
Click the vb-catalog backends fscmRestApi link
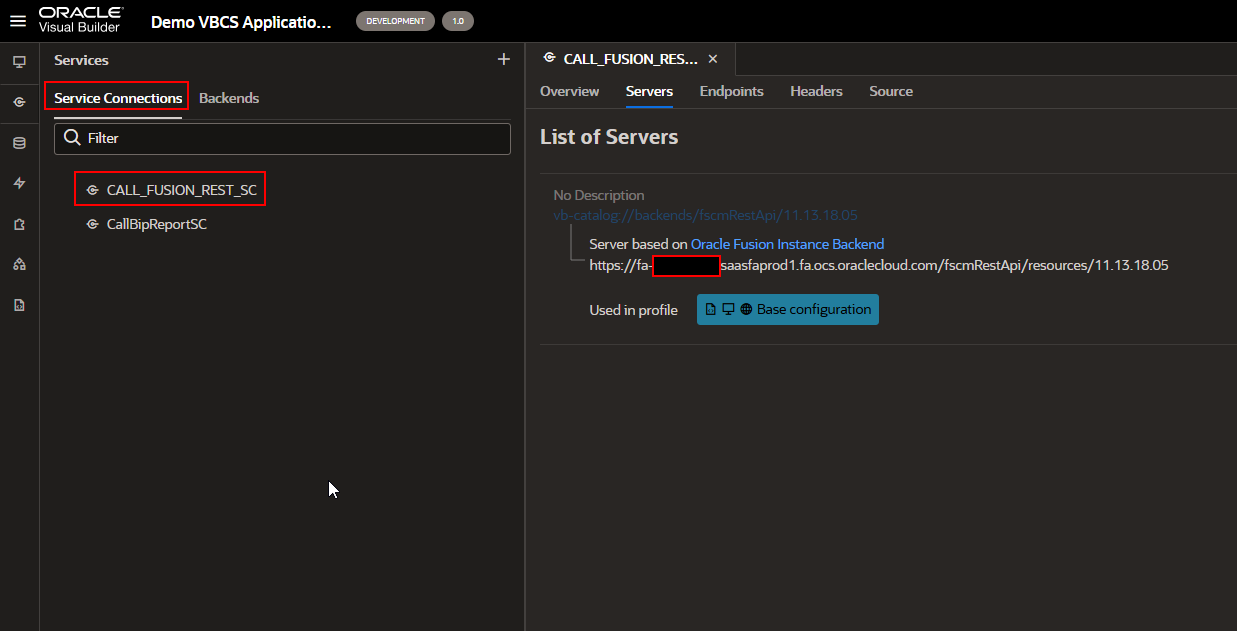(x=706, y=215)
